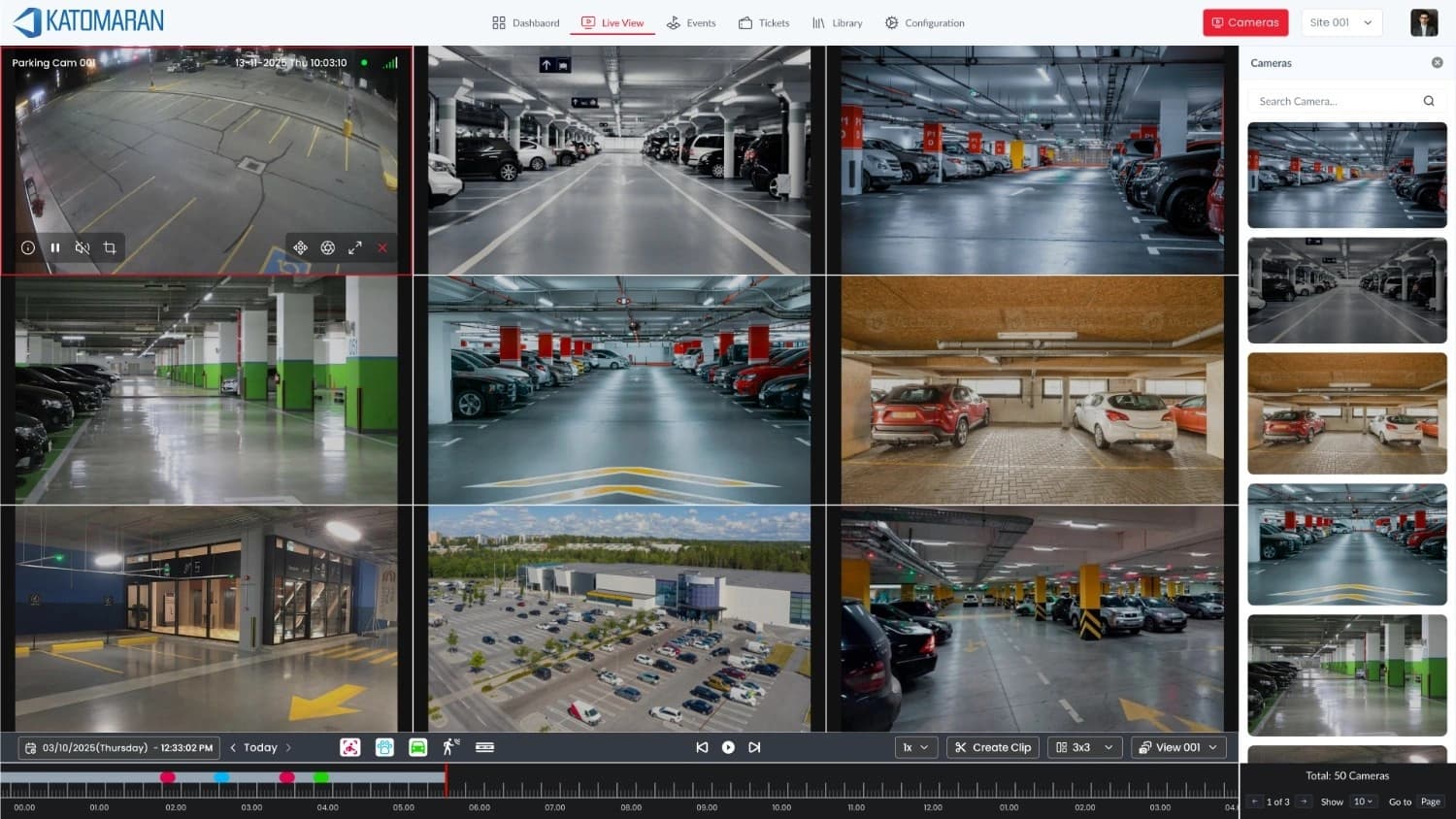Open the 3x3 grid layout dropdown
The width and height of the screenshot is (1456, 819).
coord(1084,747)
